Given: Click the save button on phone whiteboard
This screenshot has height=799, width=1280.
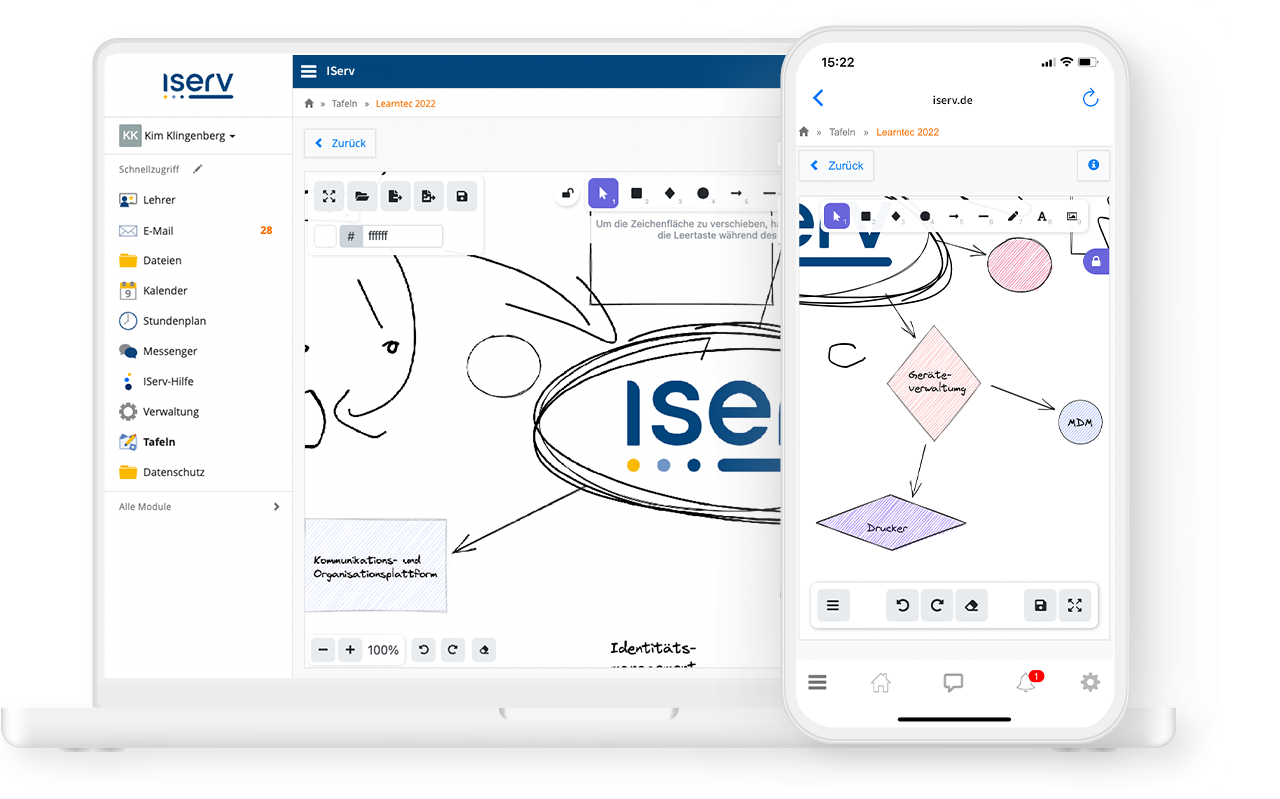Looking at the screenshot, I should point(1040,605).
